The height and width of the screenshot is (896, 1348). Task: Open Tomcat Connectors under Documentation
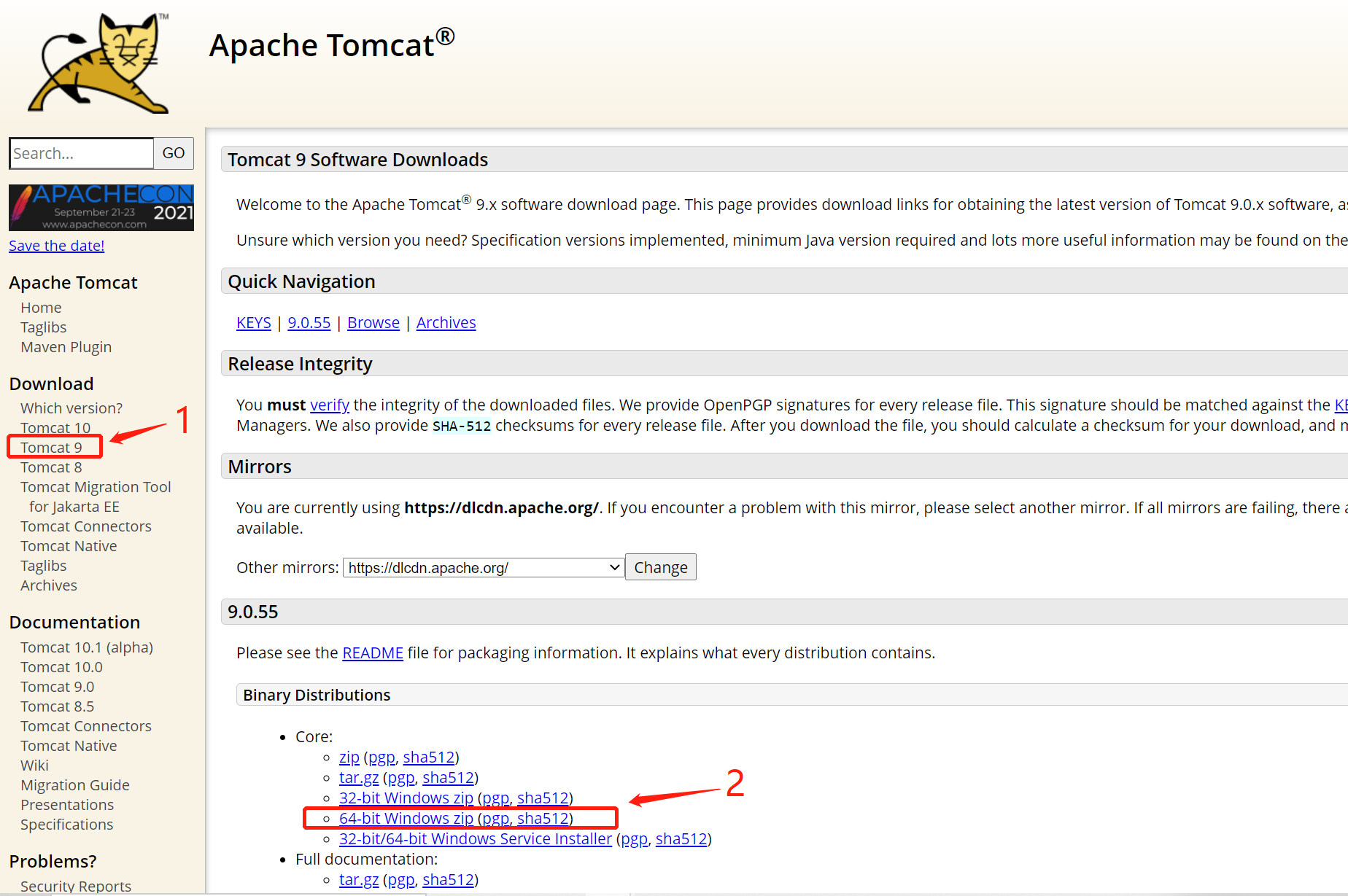(86, 726)
